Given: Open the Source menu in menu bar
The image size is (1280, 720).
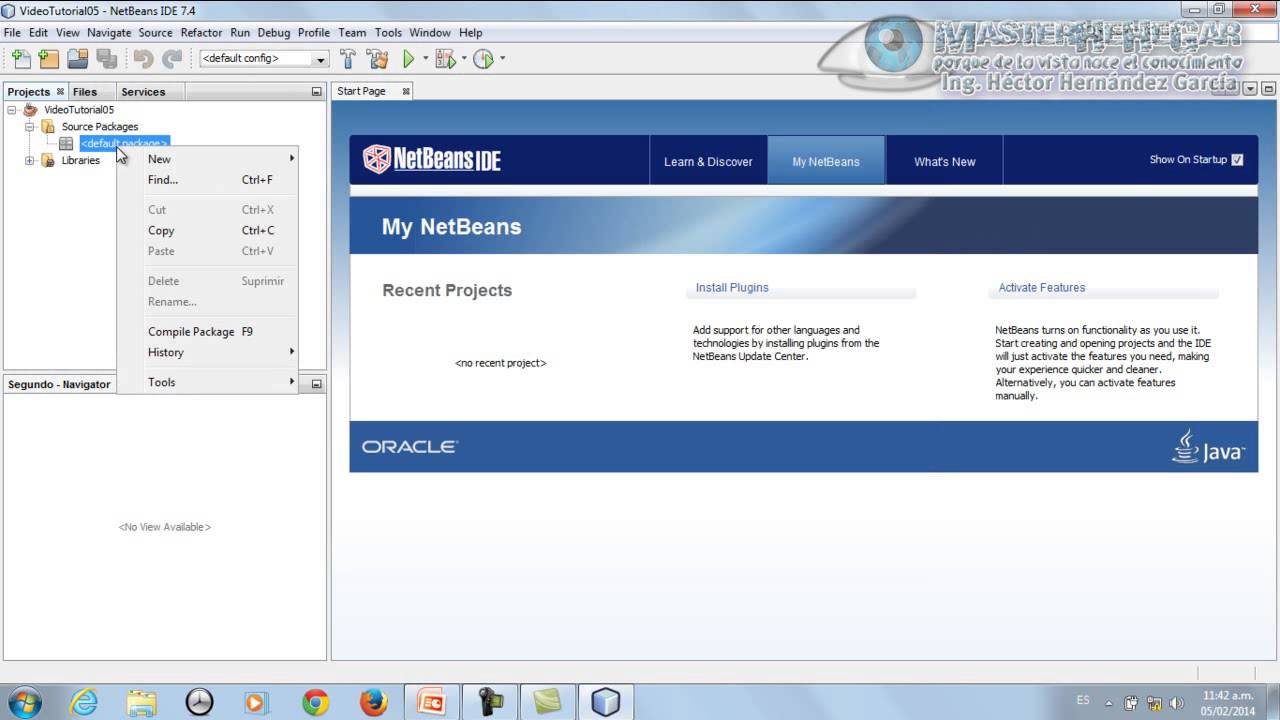Looking at the screenshot, I should (155, 32).
